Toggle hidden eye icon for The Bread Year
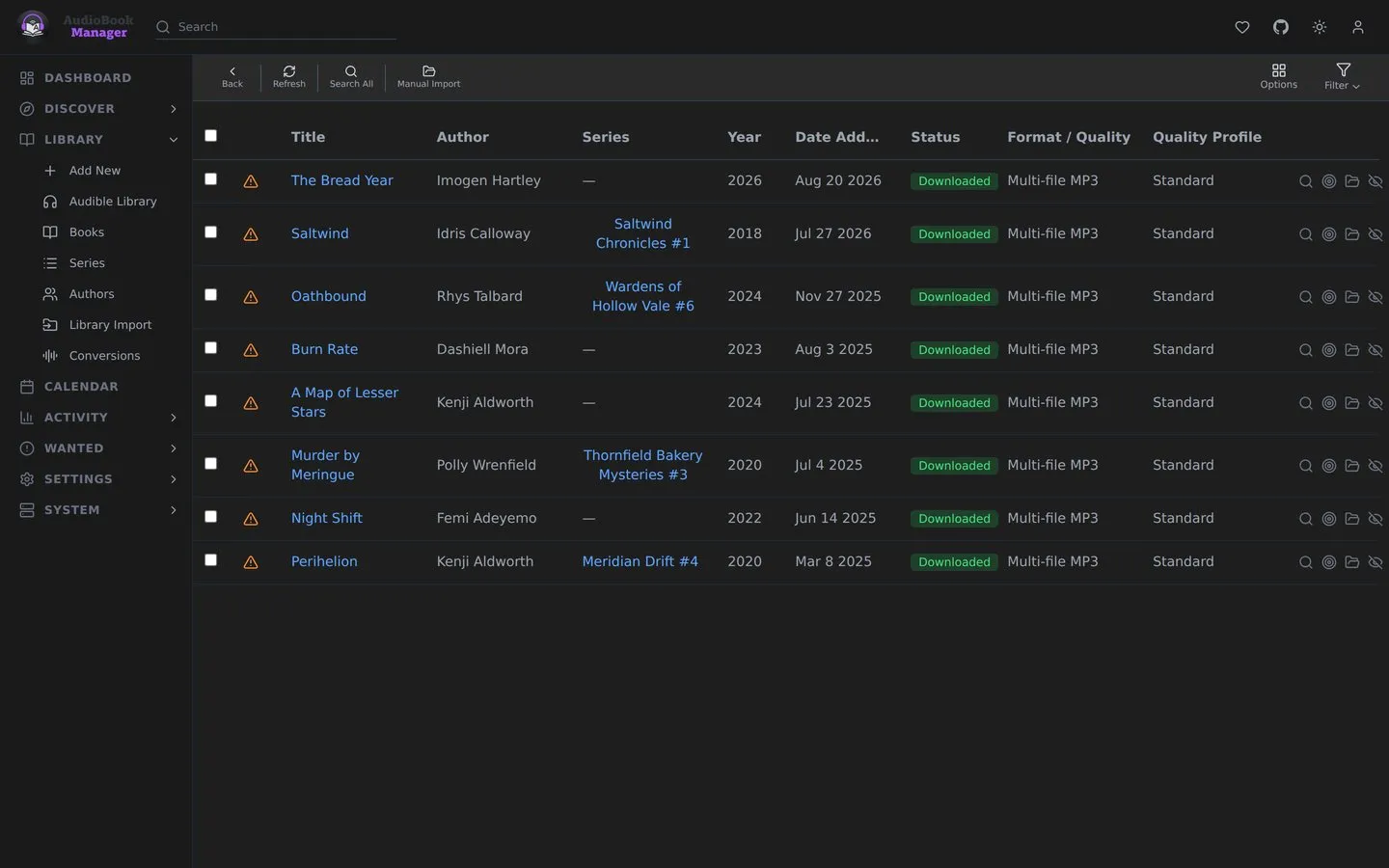1389x868 pixels. (x=1375, y=181)
